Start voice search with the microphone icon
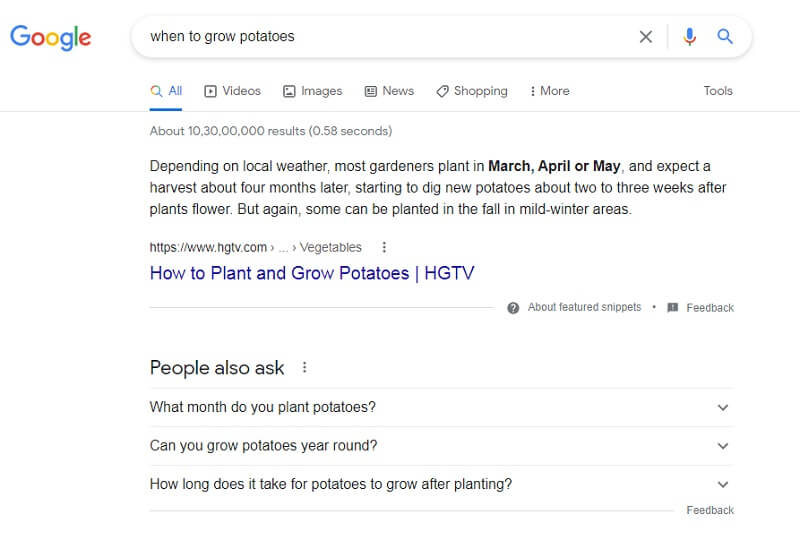Viewport: 800px width, 540px height. [x=689, y=37]
